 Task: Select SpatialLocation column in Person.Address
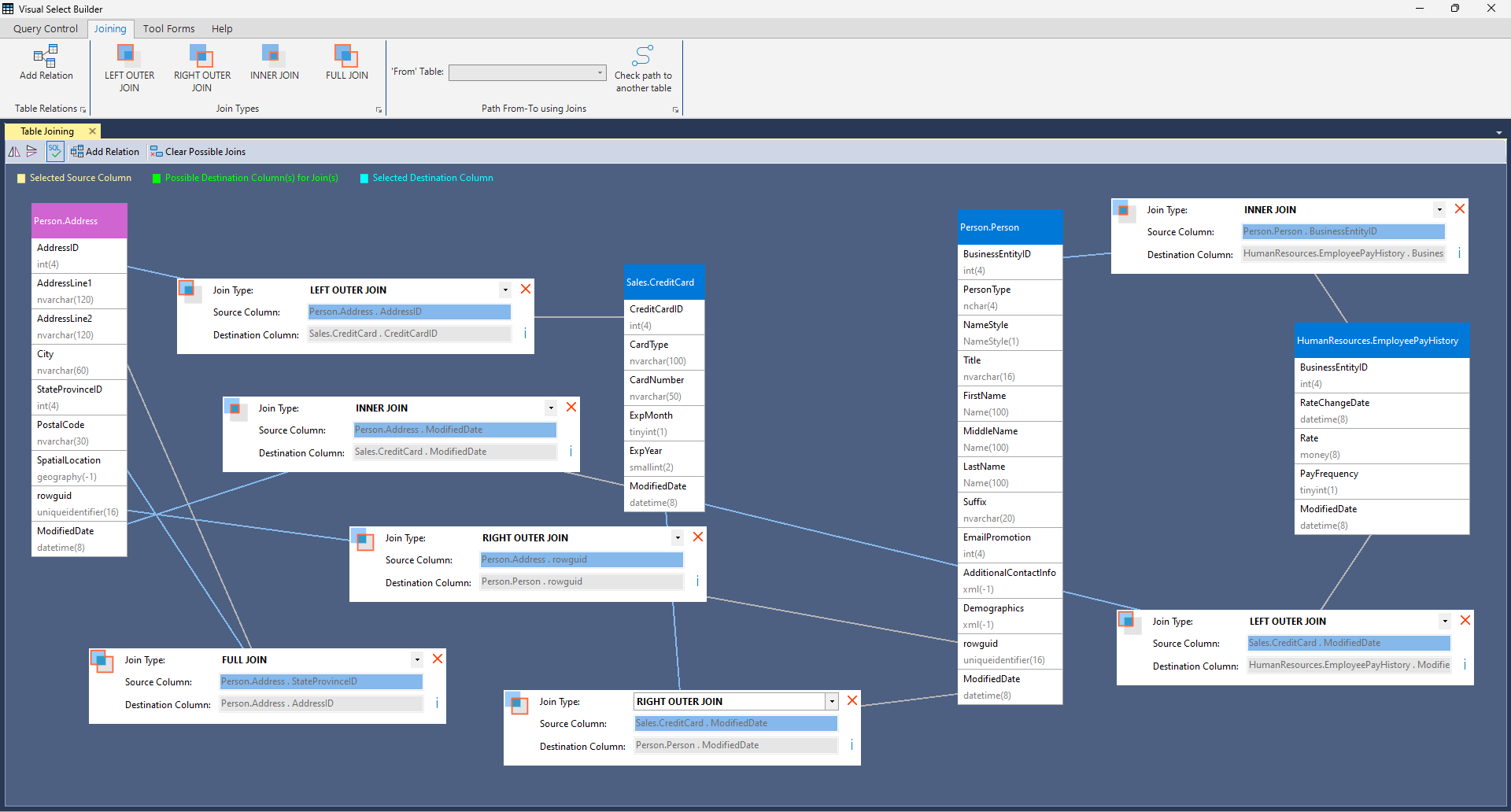pos(79,468)
